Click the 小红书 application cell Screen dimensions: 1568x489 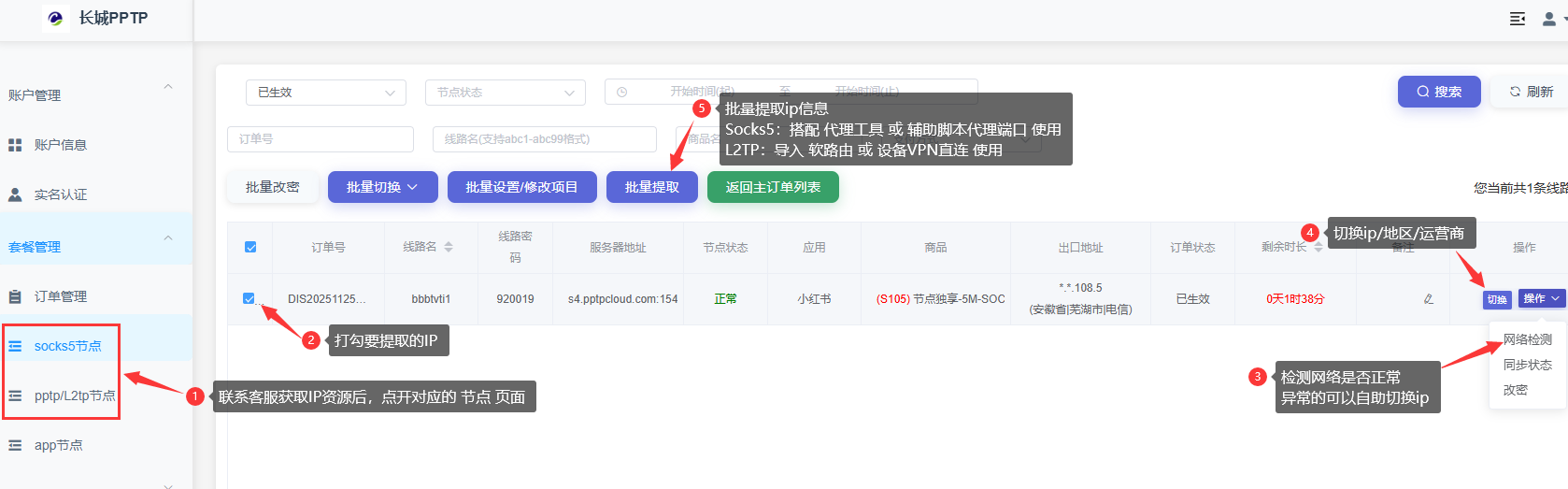(814, 299)
